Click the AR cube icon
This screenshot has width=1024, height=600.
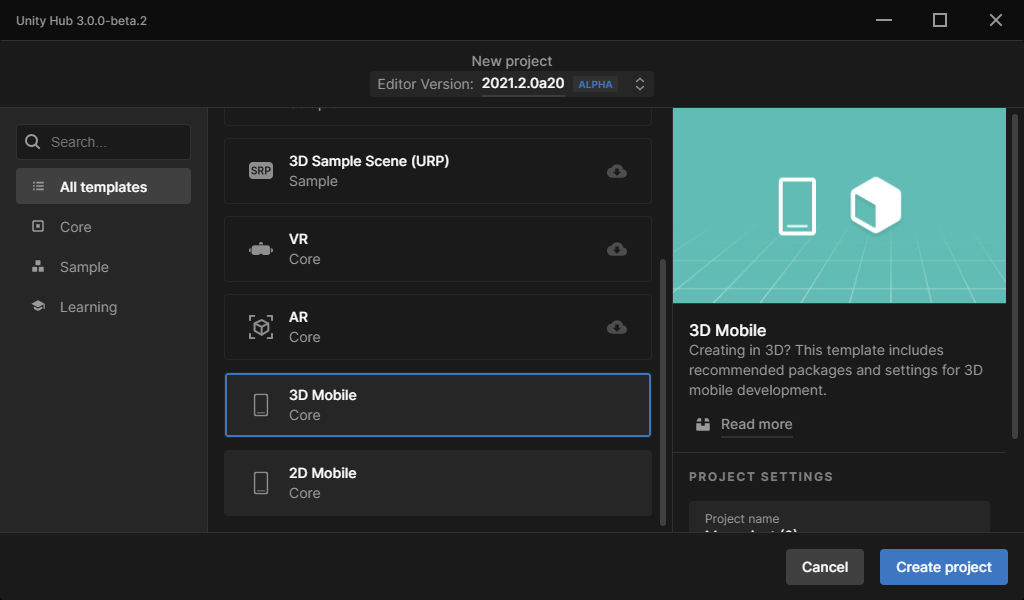[x=261, y=326]
